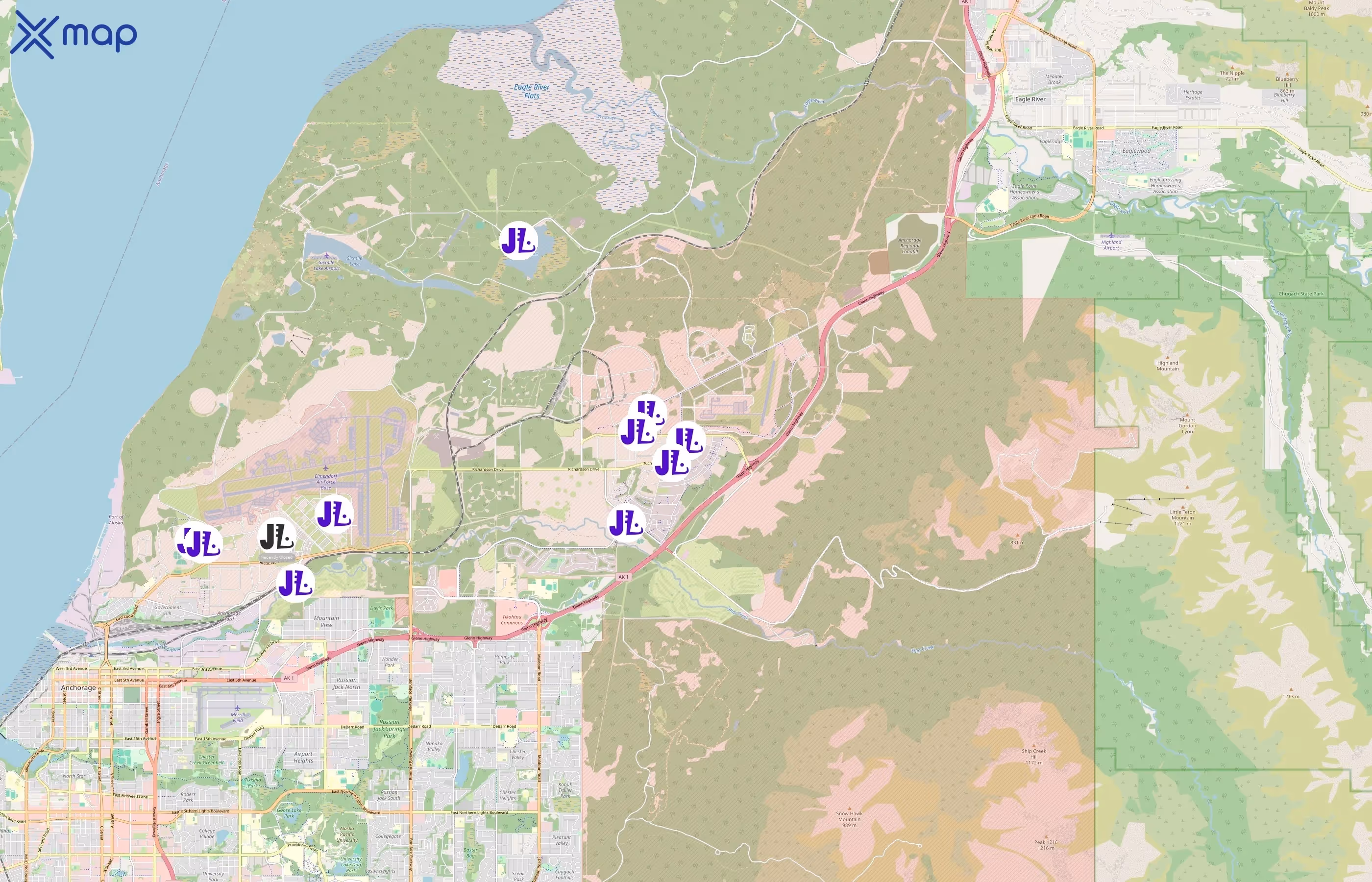Click the Port of Alaska label

(116, 519)
